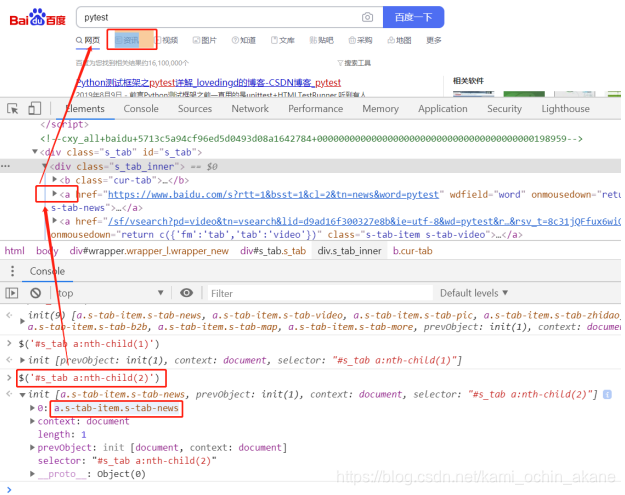Expand the s-tab-news anchor node

coord(55,194)
